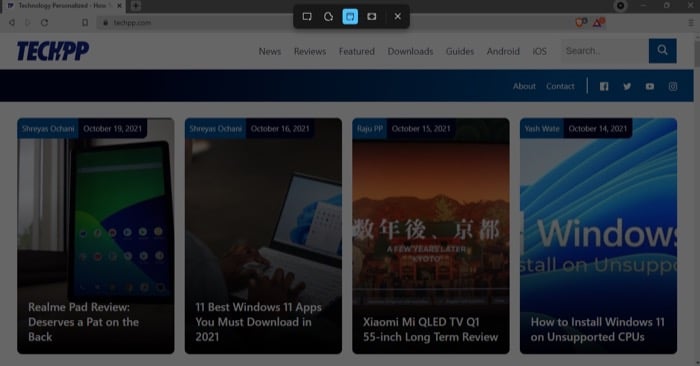Go back with the browser back arrow
The image size is (700, 366).
click(x=12, y=22)
